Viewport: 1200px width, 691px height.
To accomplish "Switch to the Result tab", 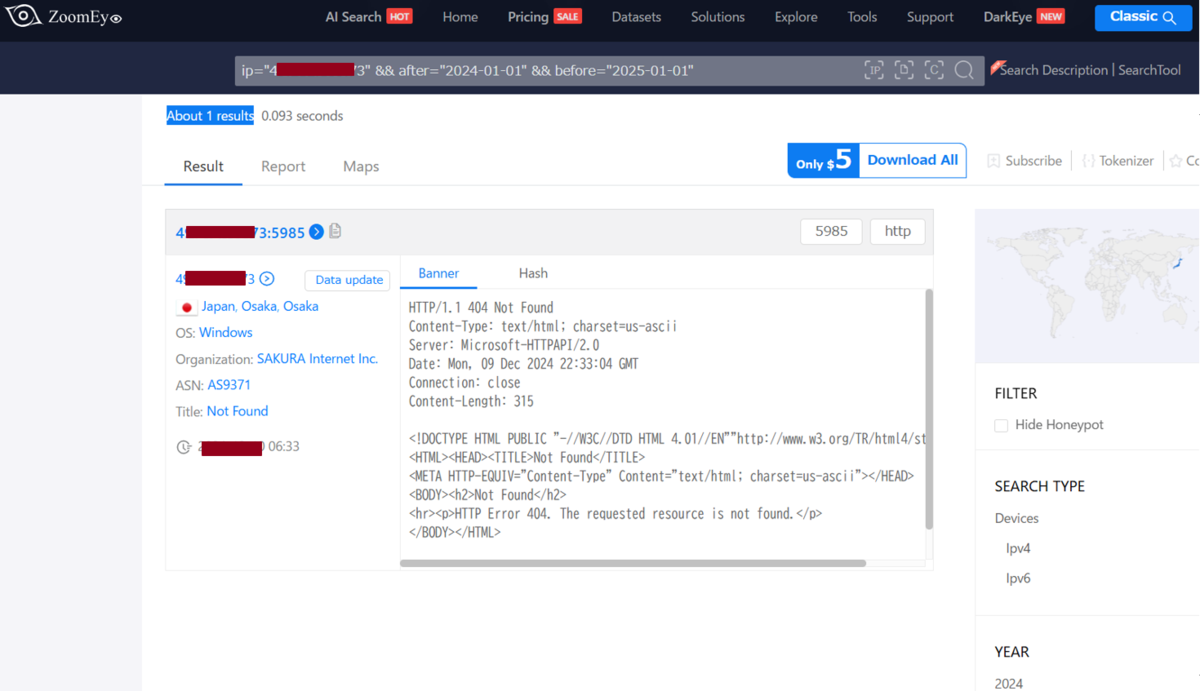I will [x=203, y=166].
